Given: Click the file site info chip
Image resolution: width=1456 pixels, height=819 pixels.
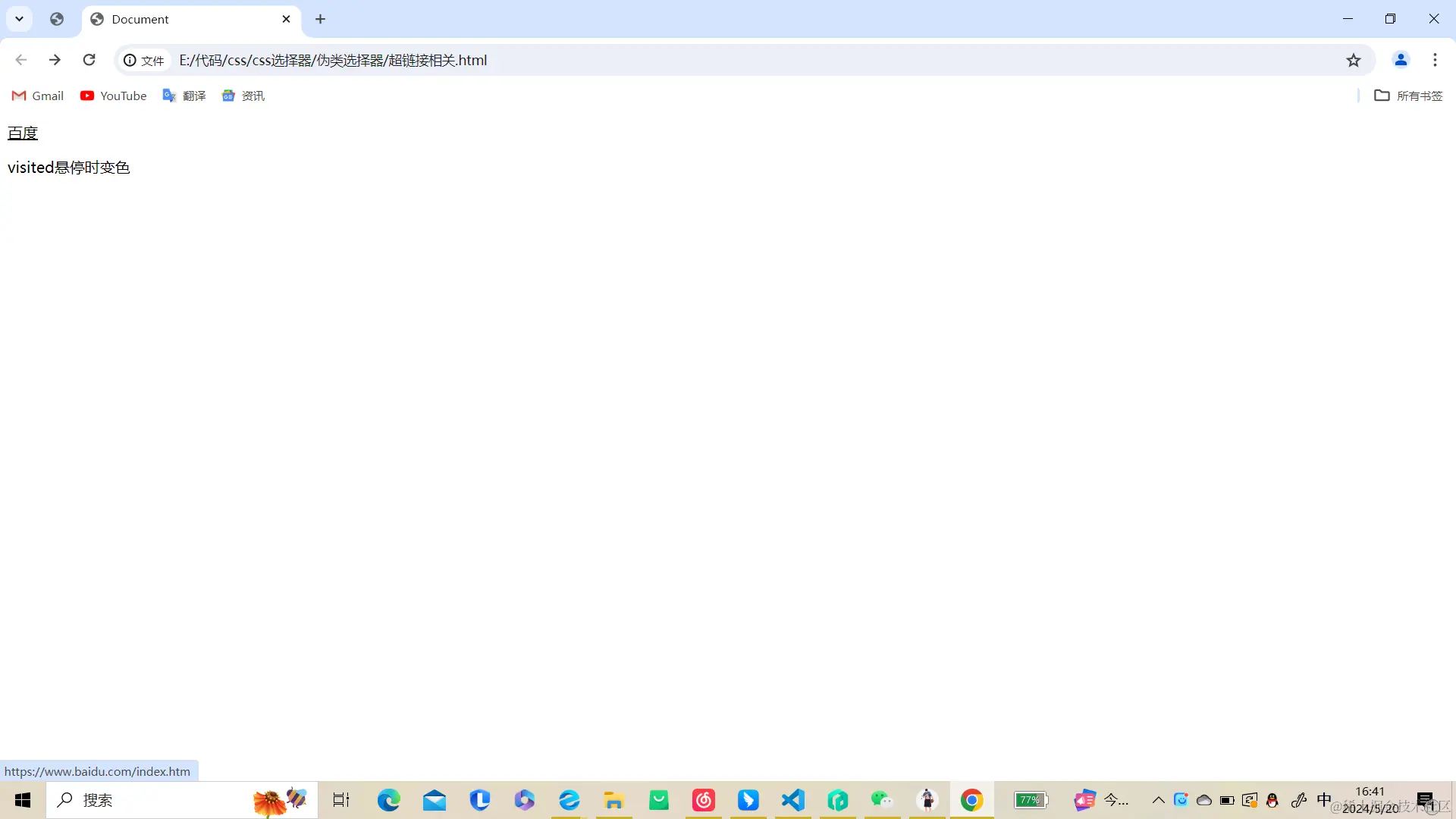Looking at the screenshot, I should point(144,61).
